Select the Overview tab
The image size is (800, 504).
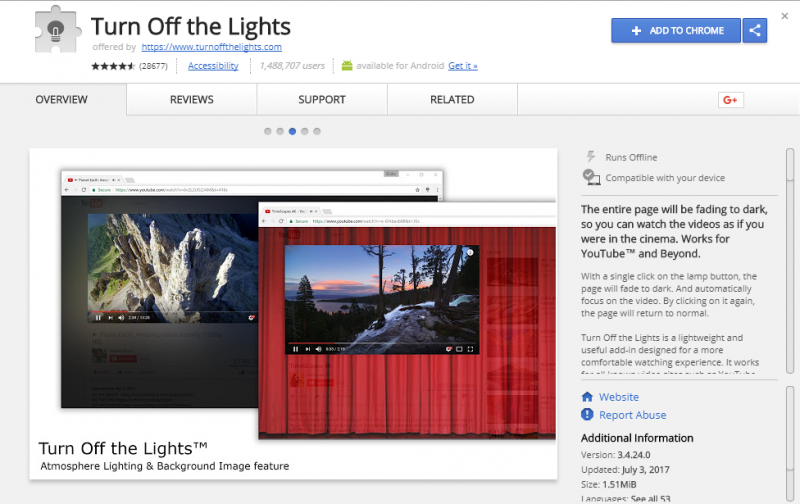tap(62, 99)
